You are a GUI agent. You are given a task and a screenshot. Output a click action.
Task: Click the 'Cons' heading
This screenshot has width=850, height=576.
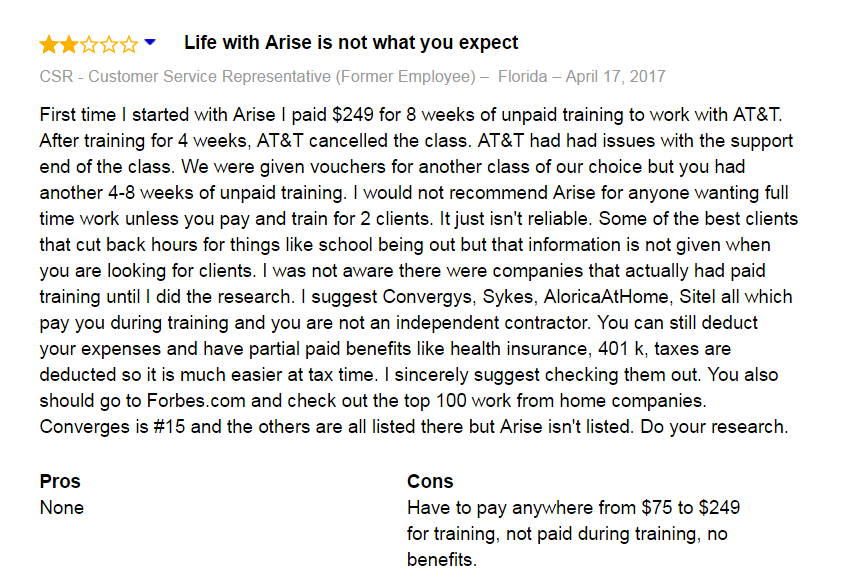click(x=430, y=481)
